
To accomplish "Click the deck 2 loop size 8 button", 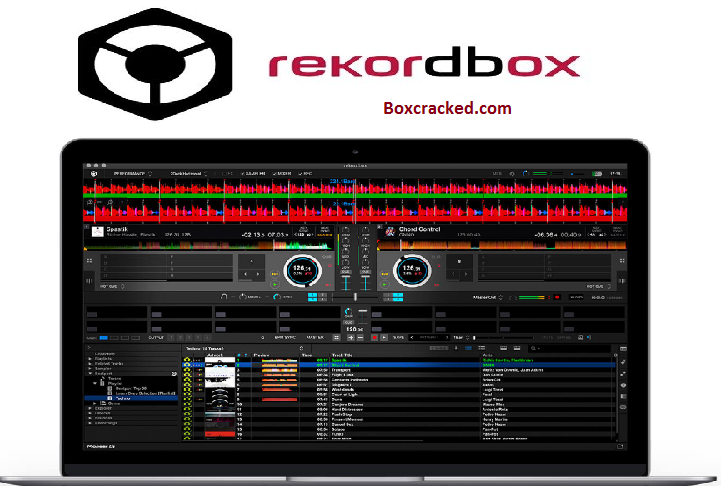I will click(459, 261).
